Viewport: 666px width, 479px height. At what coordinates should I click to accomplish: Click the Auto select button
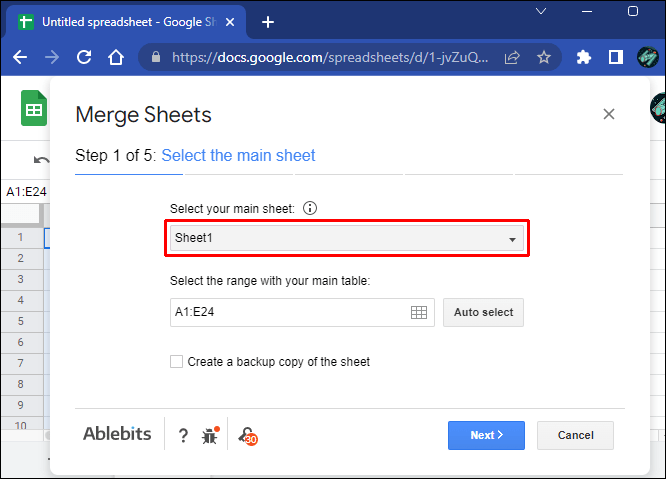coord(483,313)
